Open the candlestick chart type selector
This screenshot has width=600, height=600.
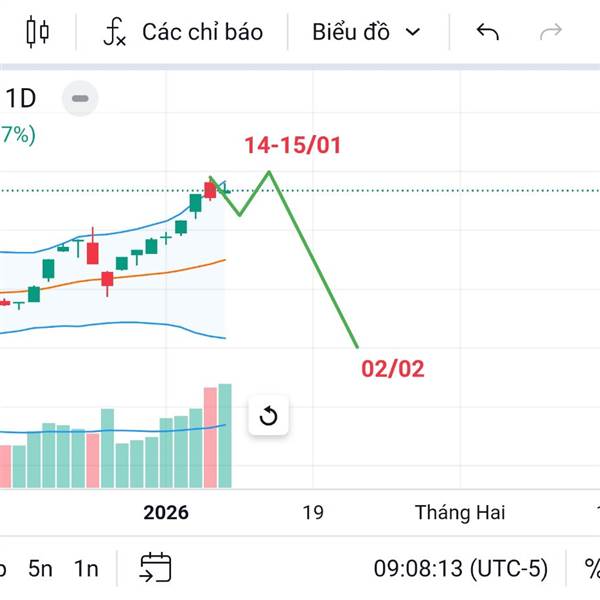38,32
